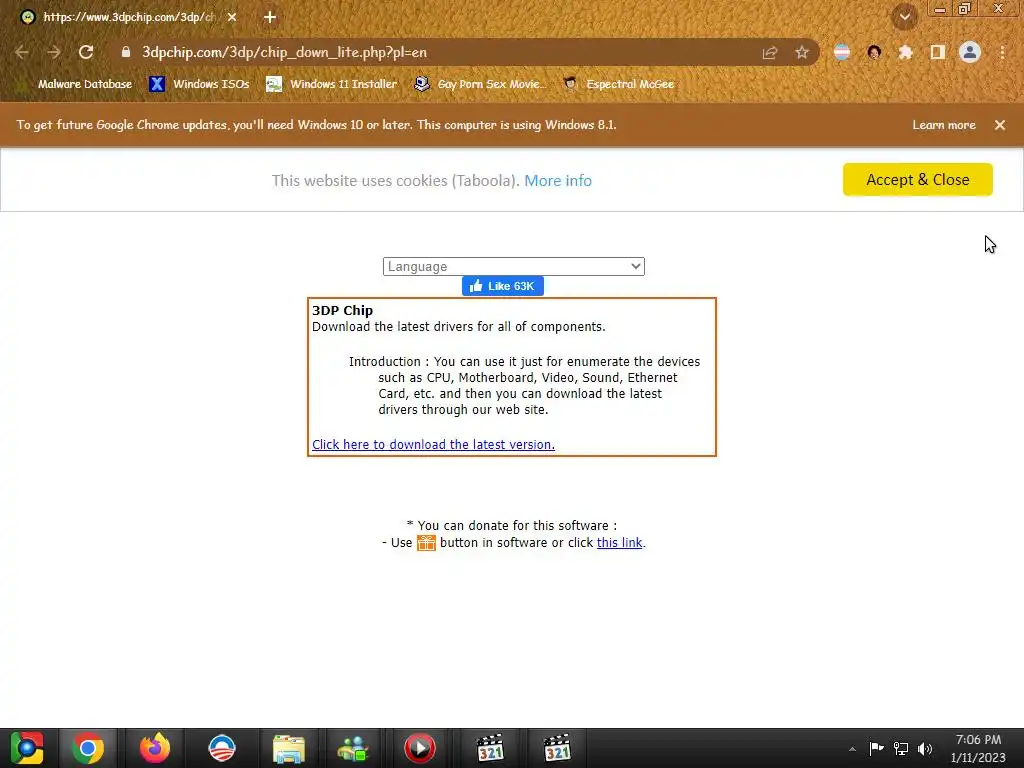Screen dimensions: 1024x768
Task: Open the Extensions puzzle piece icon
Action: tap(905, 52)
